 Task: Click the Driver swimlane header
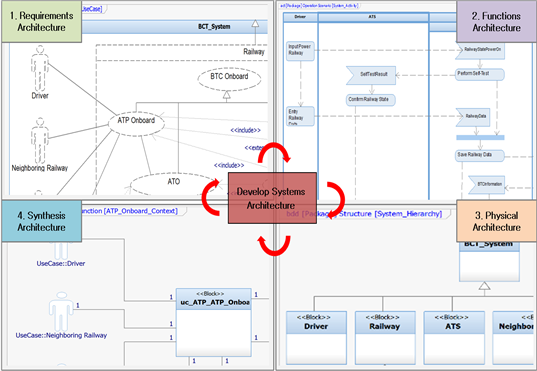(300, 17)
